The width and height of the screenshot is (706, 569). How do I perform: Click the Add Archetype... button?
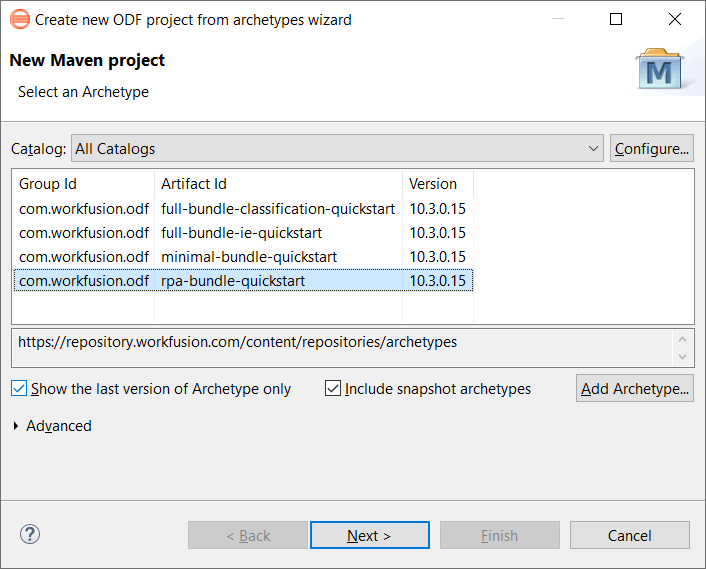[x=634, y=388]
